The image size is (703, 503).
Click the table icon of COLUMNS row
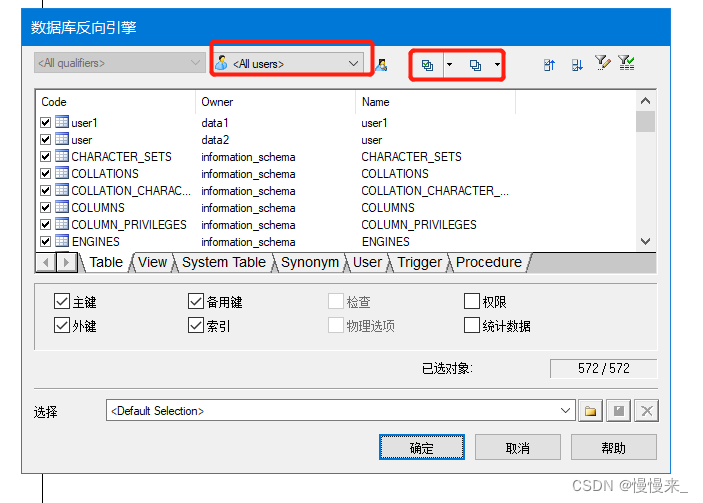coord(62,207)
